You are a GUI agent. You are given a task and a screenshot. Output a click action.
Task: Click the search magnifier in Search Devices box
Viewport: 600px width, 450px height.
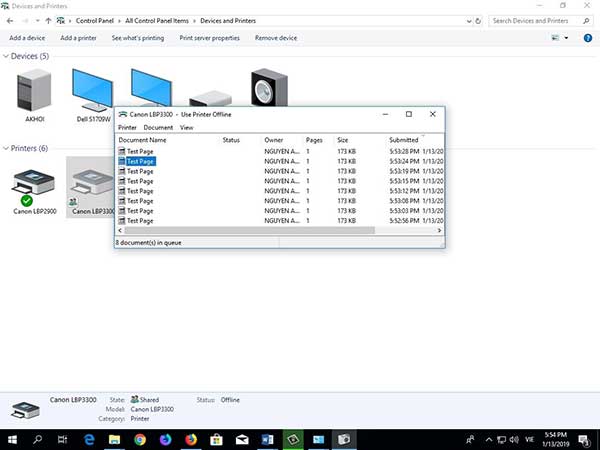click(586, 21)
